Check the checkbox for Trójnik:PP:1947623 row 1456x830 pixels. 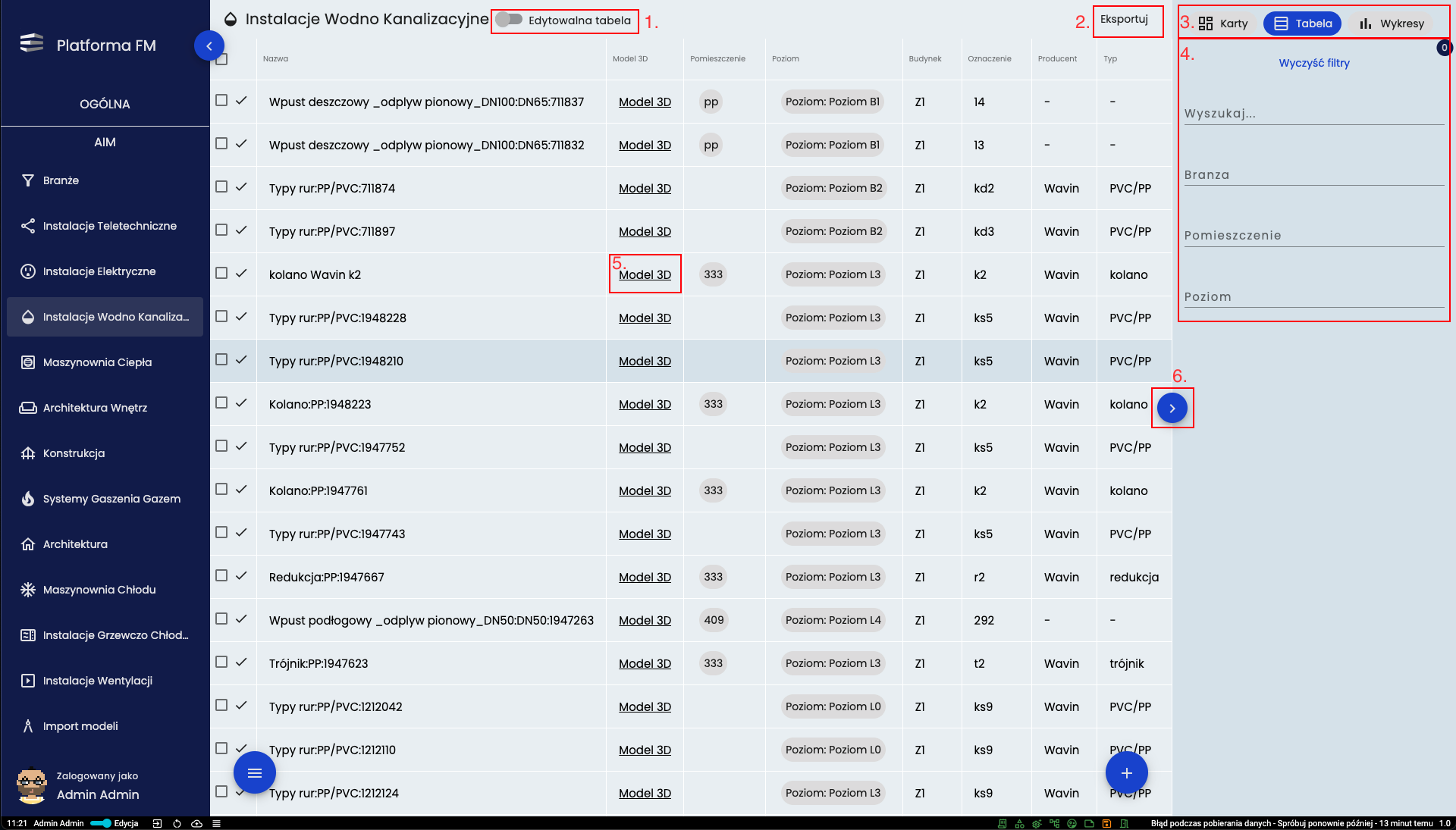221,662
